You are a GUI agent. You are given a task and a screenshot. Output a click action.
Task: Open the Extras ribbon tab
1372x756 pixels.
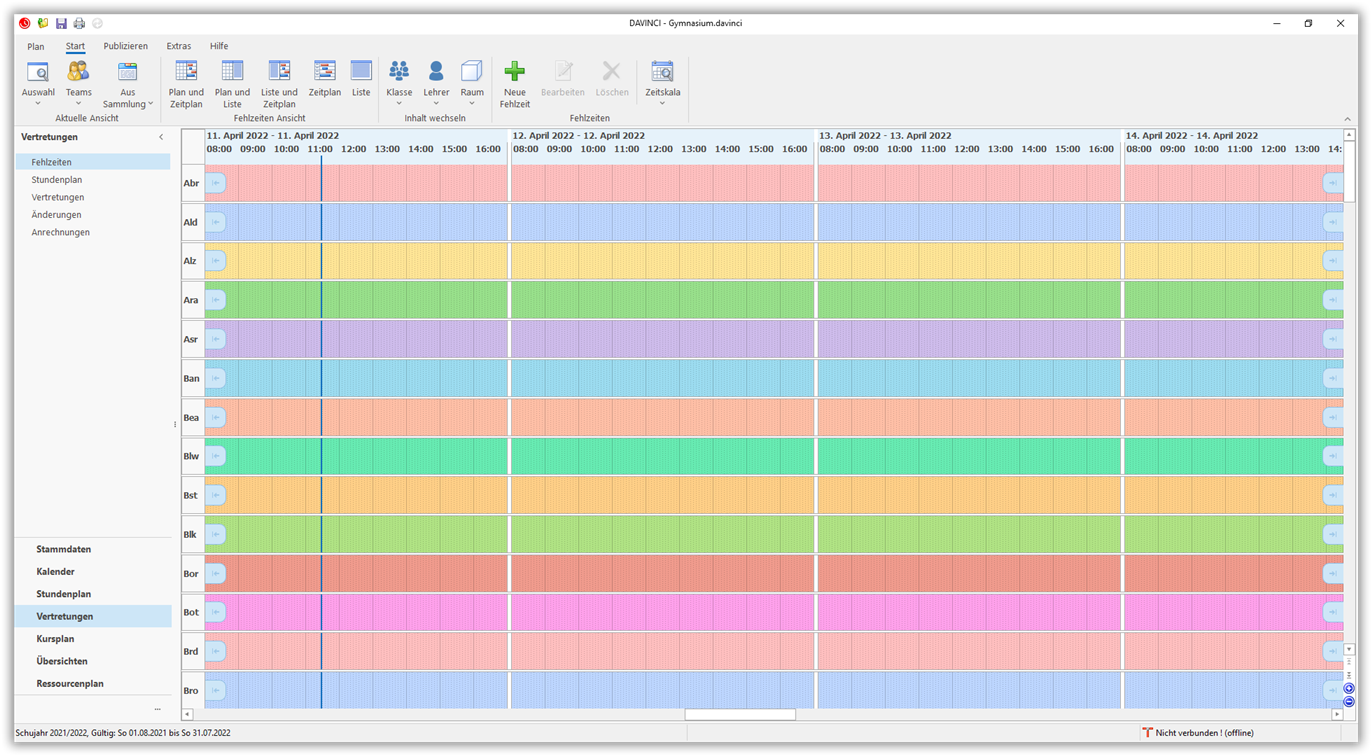point(179,46)
